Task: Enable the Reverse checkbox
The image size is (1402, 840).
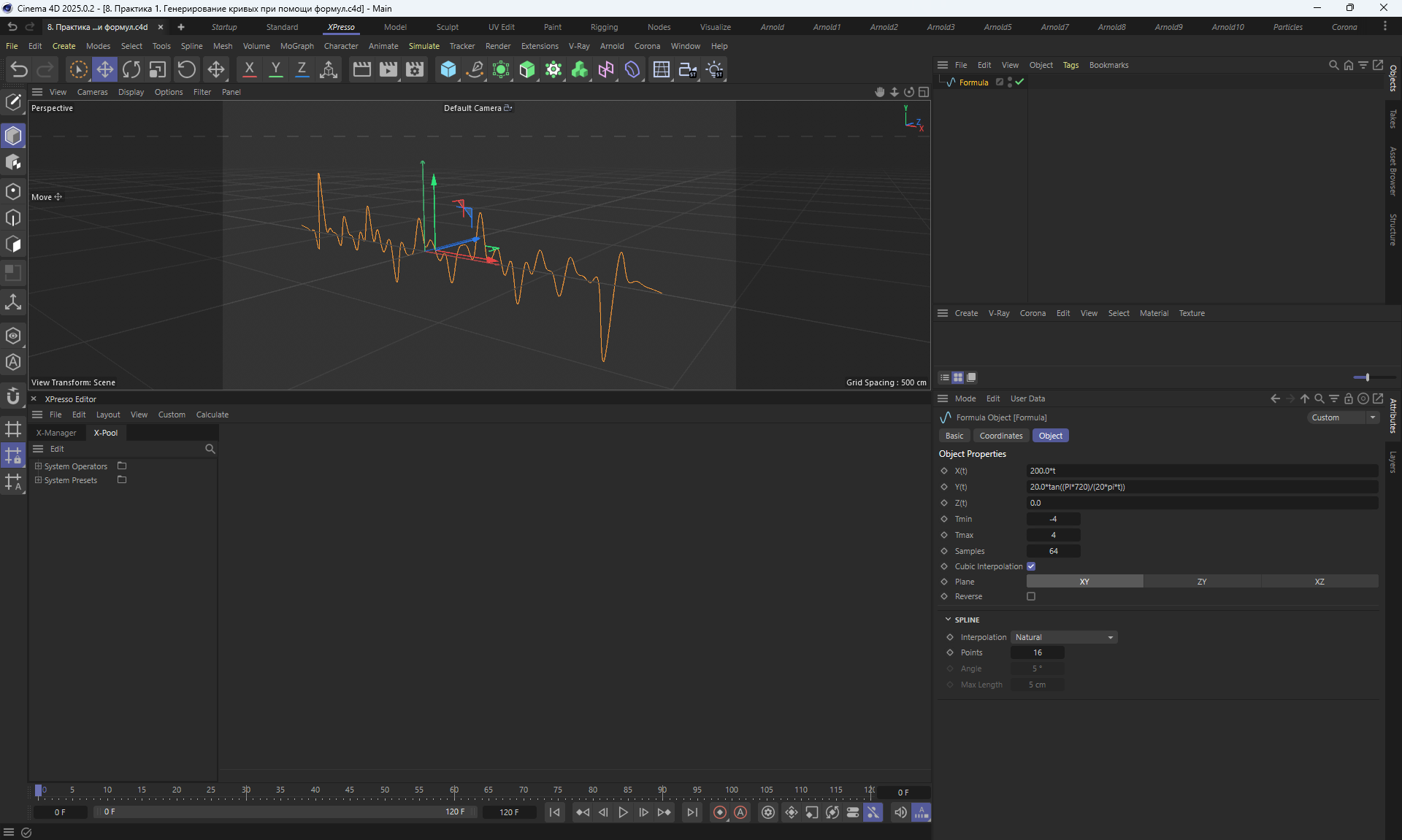Action: click(1031, 596)
